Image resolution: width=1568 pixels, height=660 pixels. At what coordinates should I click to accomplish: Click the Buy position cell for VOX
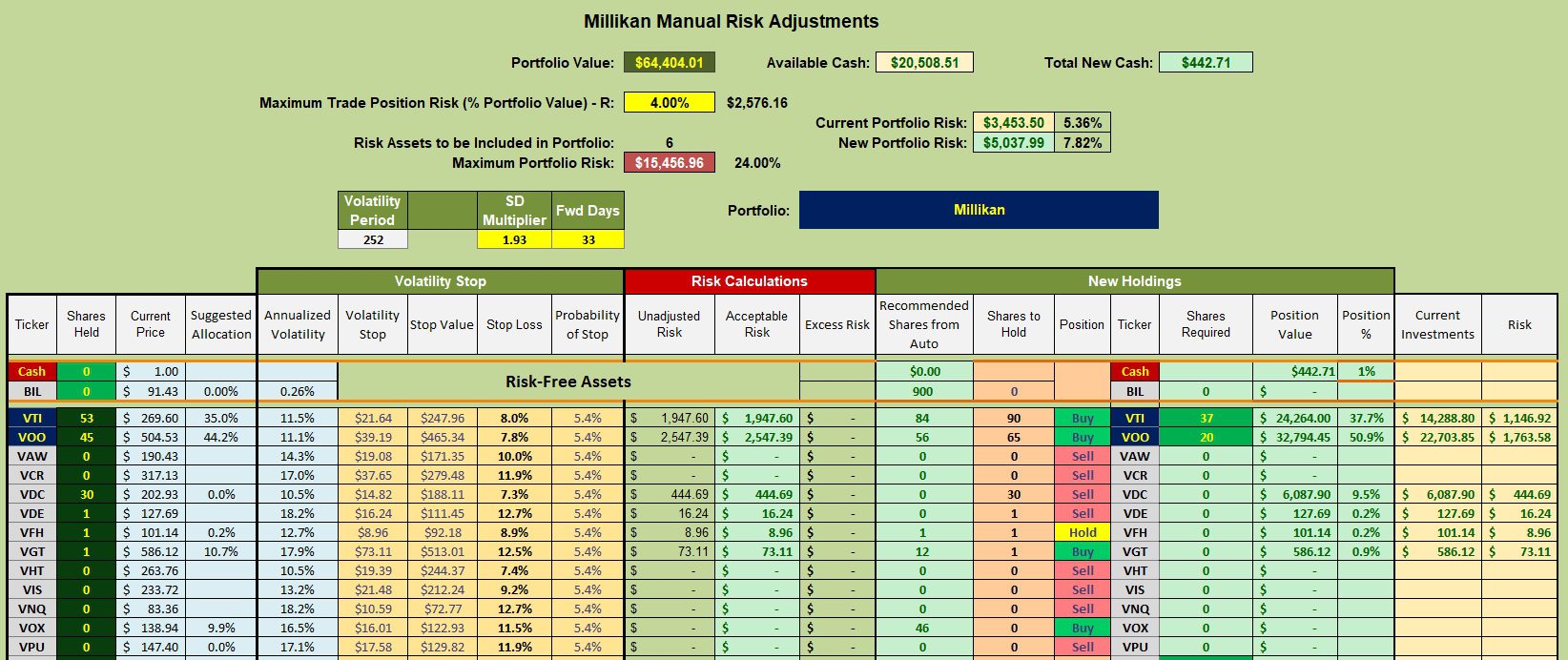[x=1083, y=628]
